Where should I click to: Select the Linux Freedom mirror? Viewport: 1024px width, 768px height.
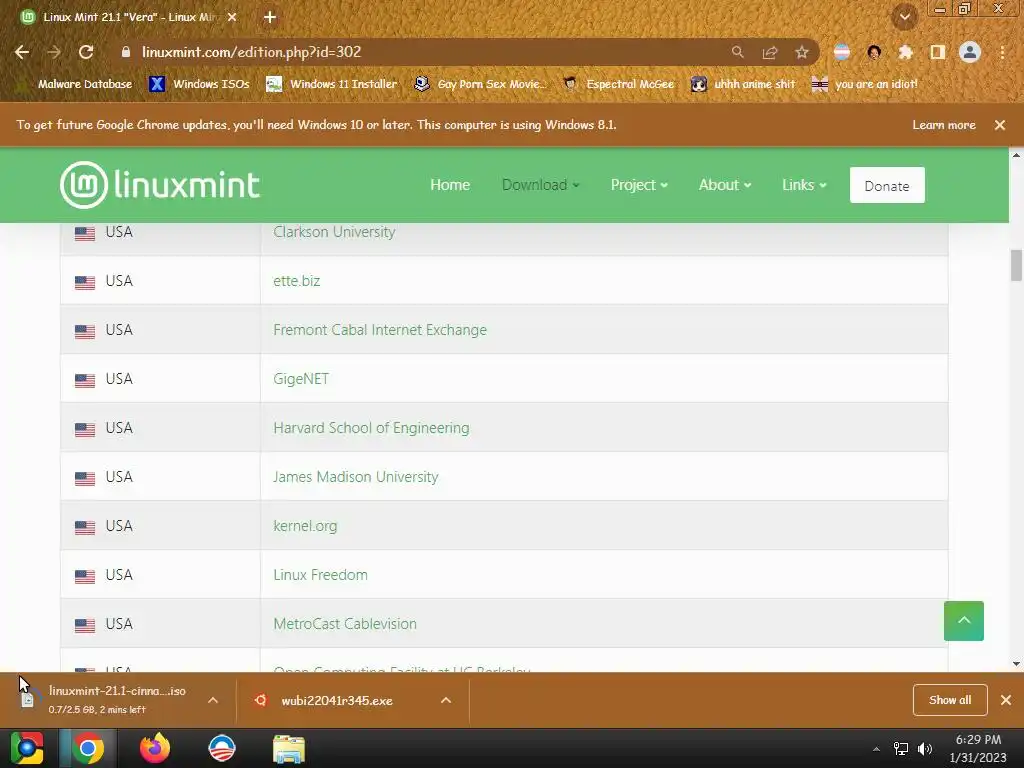pos(321,575)
